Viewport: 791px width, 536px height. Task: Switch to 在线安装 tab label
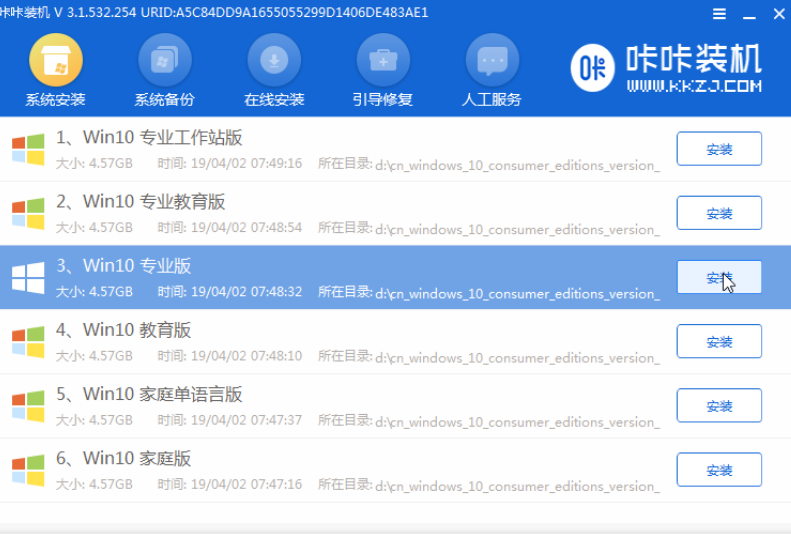[x=274, y=100]
